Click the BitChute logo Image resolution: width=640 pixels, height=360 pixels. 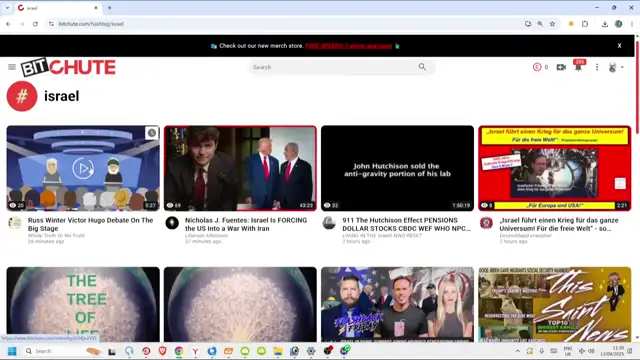[68, 67]
